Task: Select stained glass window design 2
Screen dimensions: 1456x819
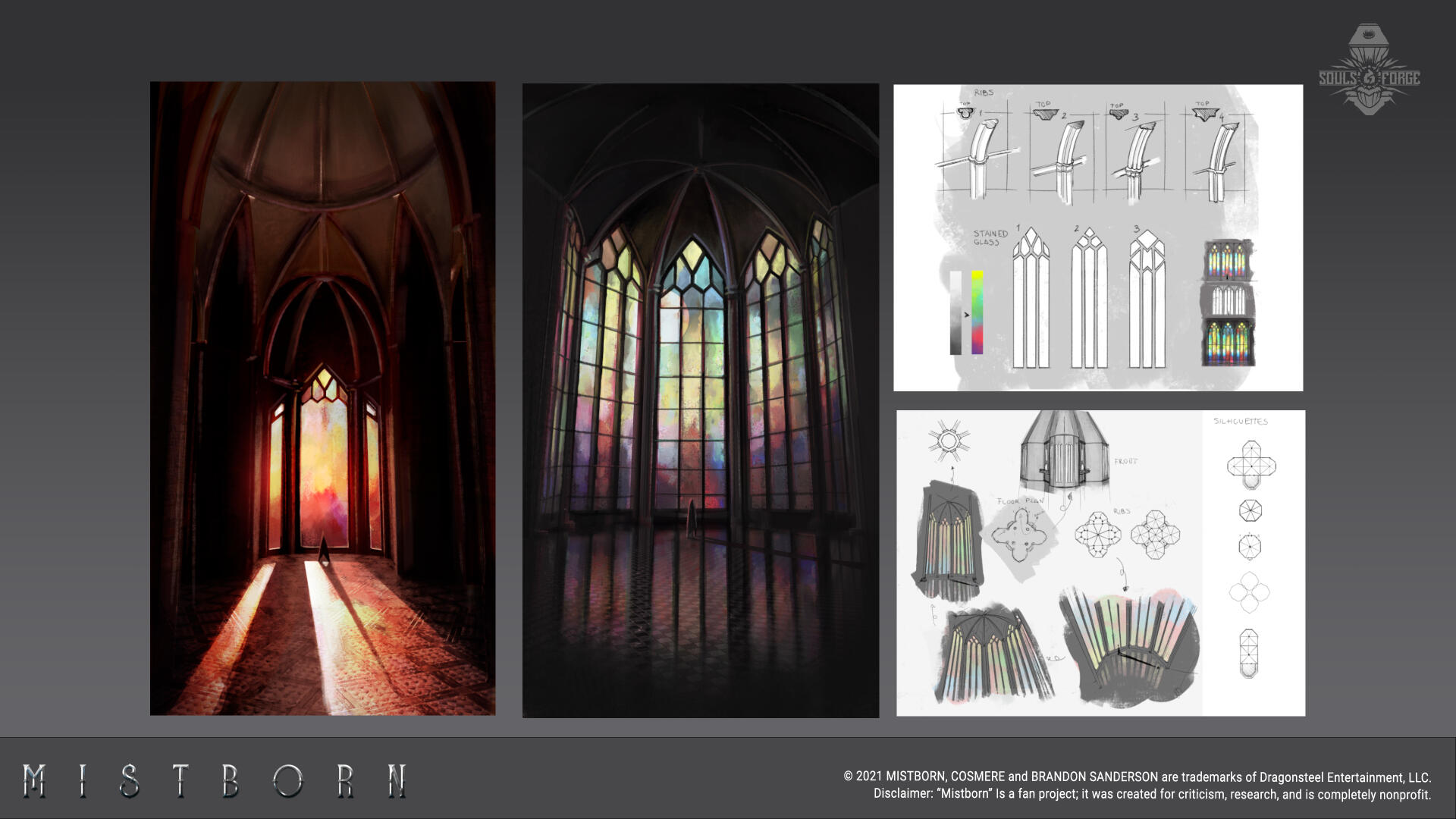Action: click(1090, 299)
